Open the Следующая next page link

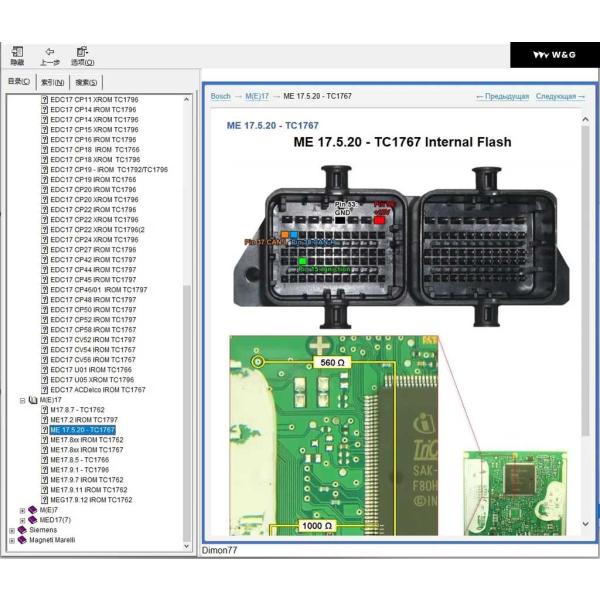click(560, 96)
